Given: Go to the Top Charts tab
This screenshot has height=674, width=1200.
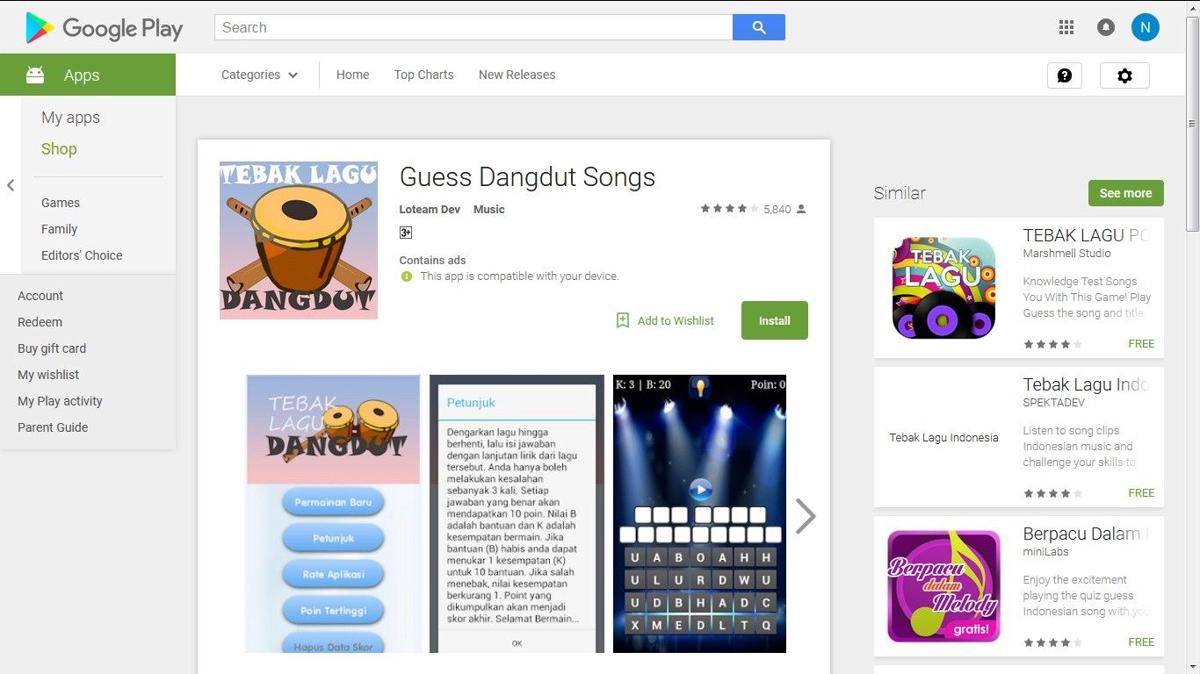Looking at the screenshot, I should [x=423, y=75].
